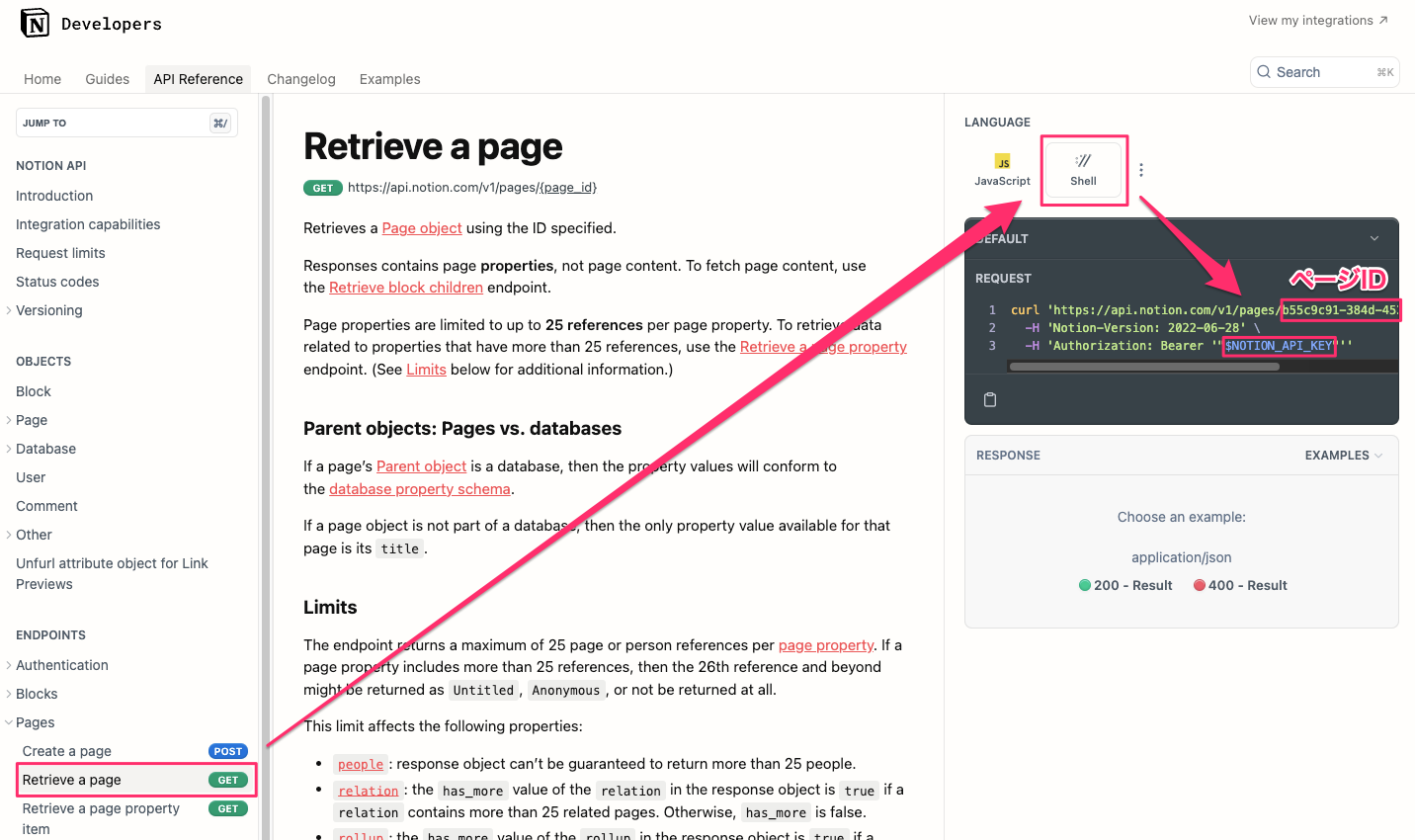The image size is (1415, 840).
Task: Switch to the Changelog tab
Action: pos(301,78)
